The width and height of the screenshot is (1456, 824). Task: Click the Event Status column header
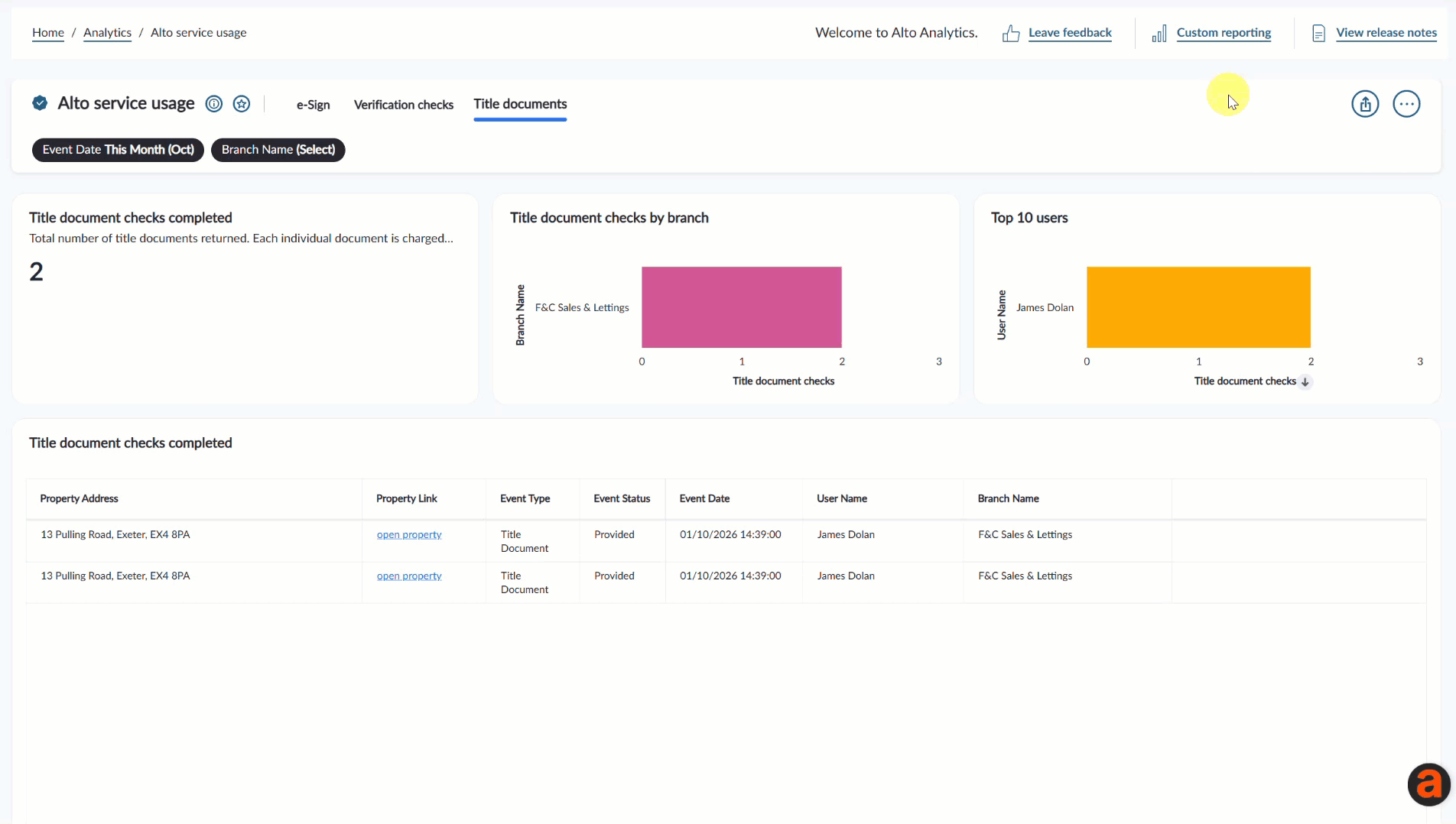coord(622,499)
